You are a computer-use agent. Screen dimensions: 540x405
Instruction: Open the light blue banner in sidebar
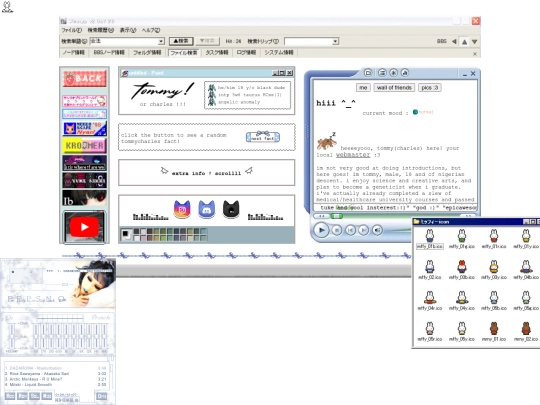coord(85,114)
